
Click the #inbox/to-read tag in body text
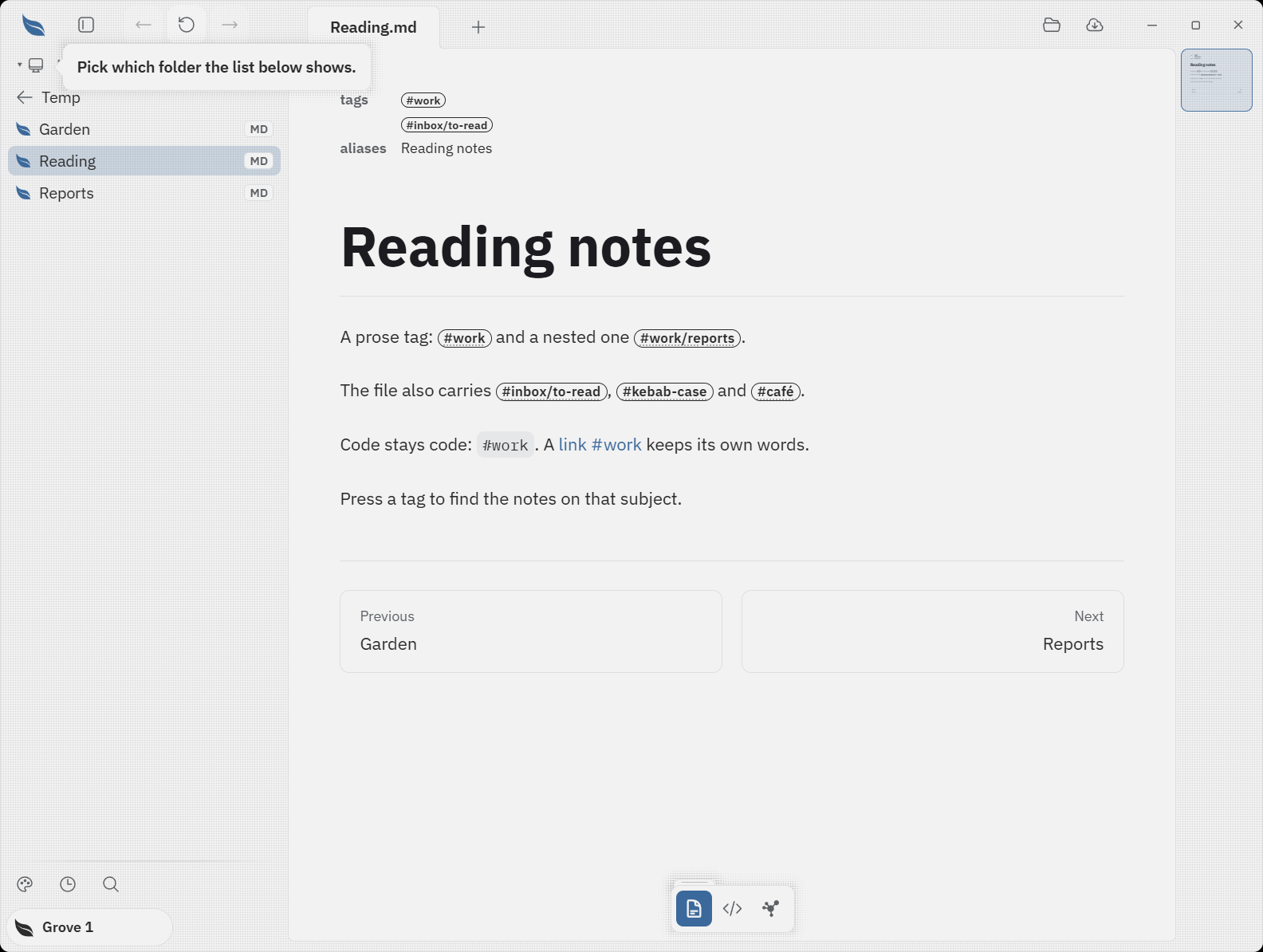coord(551,391)
